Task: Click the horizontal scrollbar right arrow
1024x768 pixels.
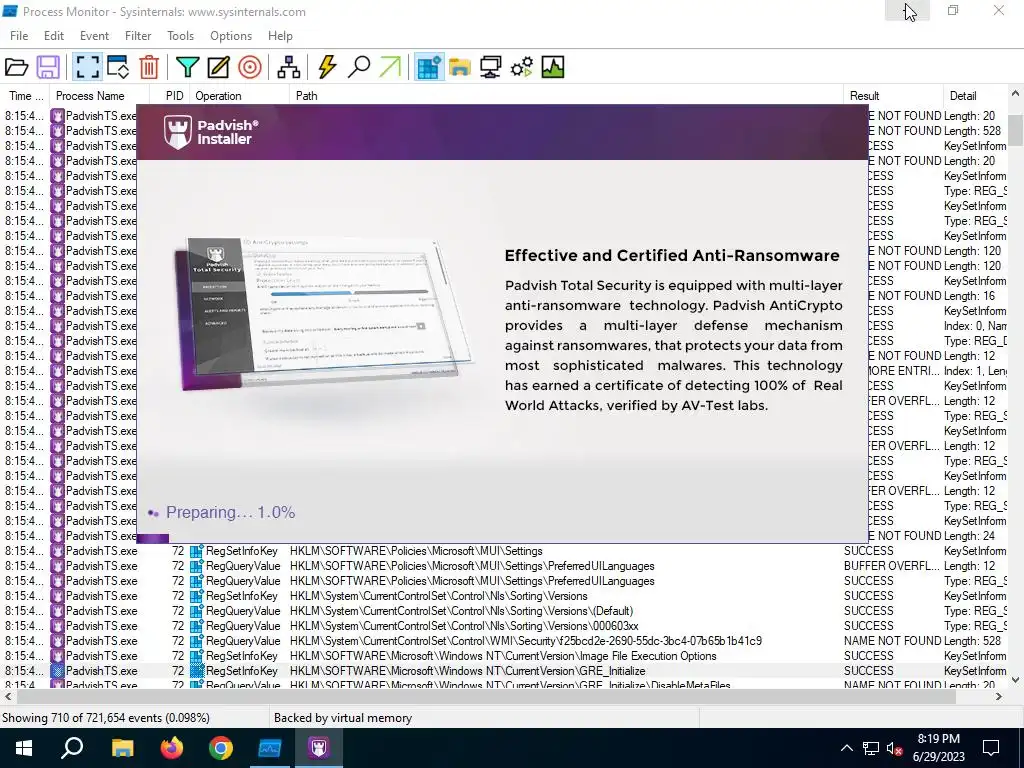Action: [999, 697]
